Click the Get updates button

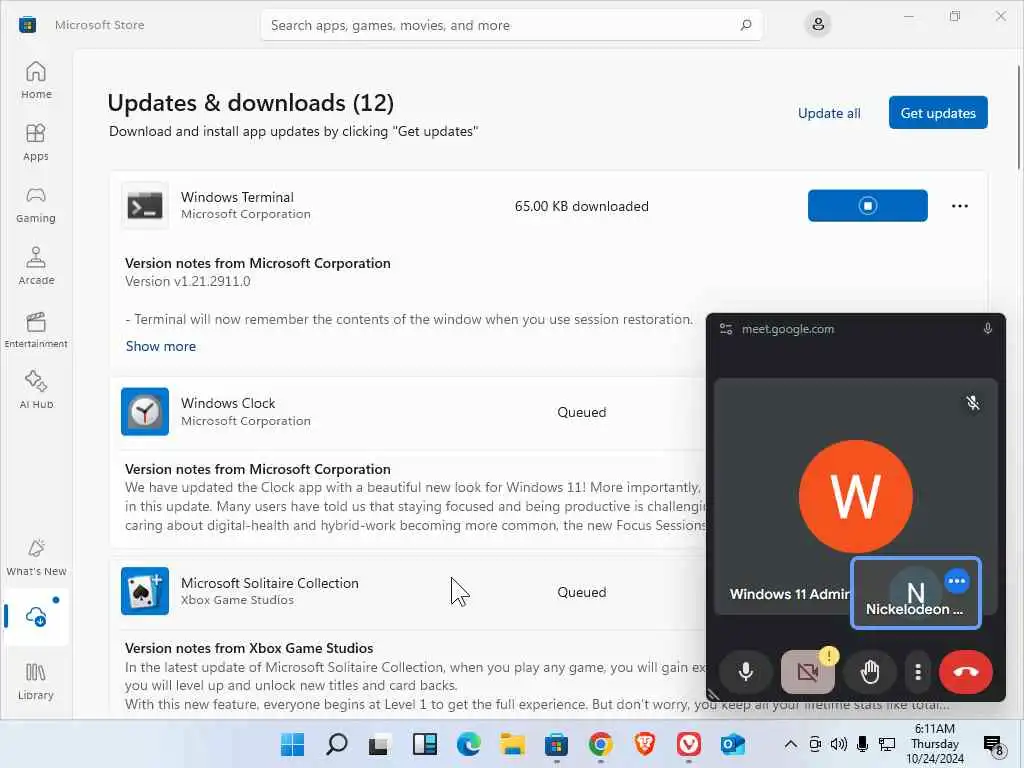[x=938, y=113]
